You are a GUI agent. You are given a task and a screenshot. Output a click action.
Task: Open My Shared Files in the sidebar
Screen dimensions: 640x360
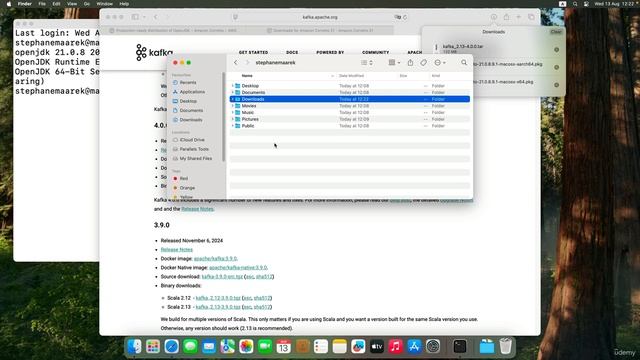tap(196, 158)
